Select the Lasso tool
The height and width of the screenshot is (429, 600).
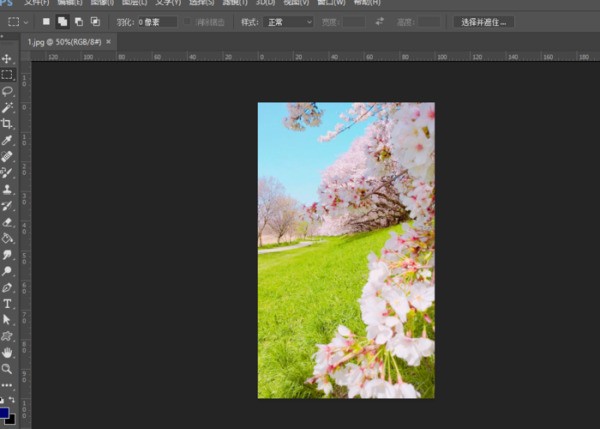(7, 91)
